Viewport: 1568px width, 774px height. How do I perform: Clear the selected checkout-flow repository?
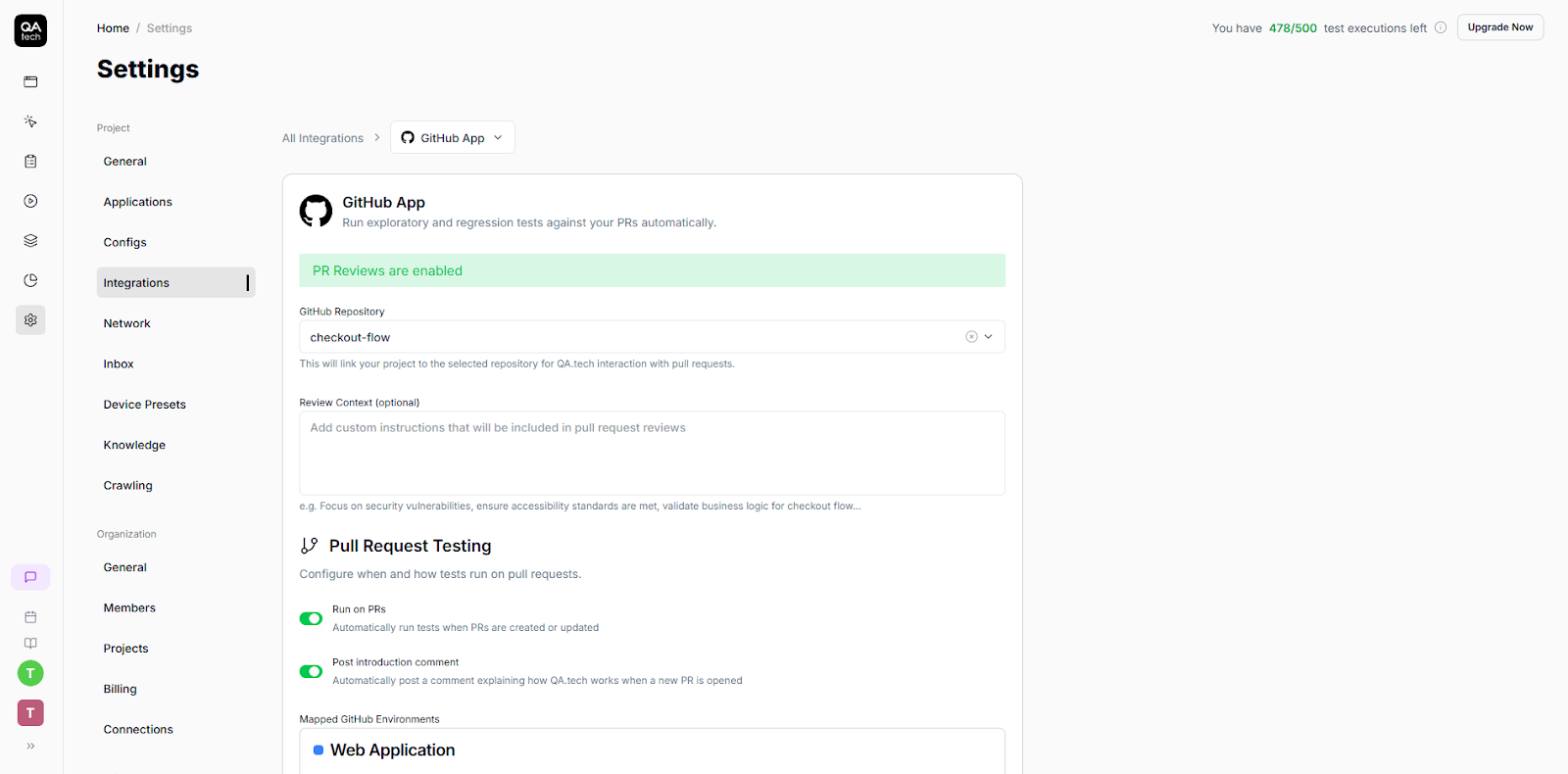pyautogui.click(x=971, y=337)
